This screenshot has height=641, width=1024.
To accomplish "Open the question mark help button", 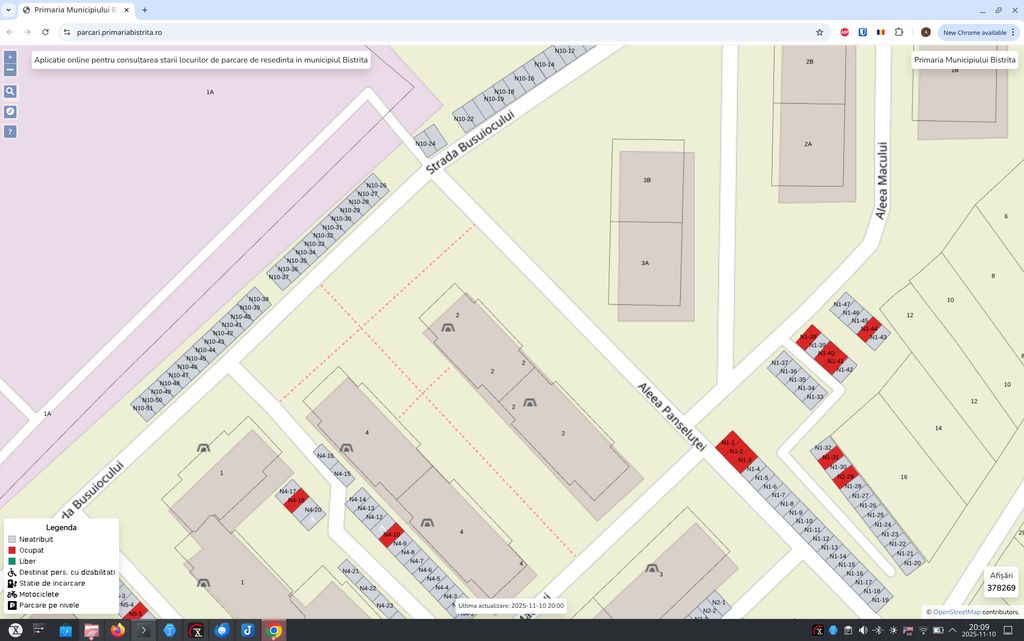I will click(10, 131).
